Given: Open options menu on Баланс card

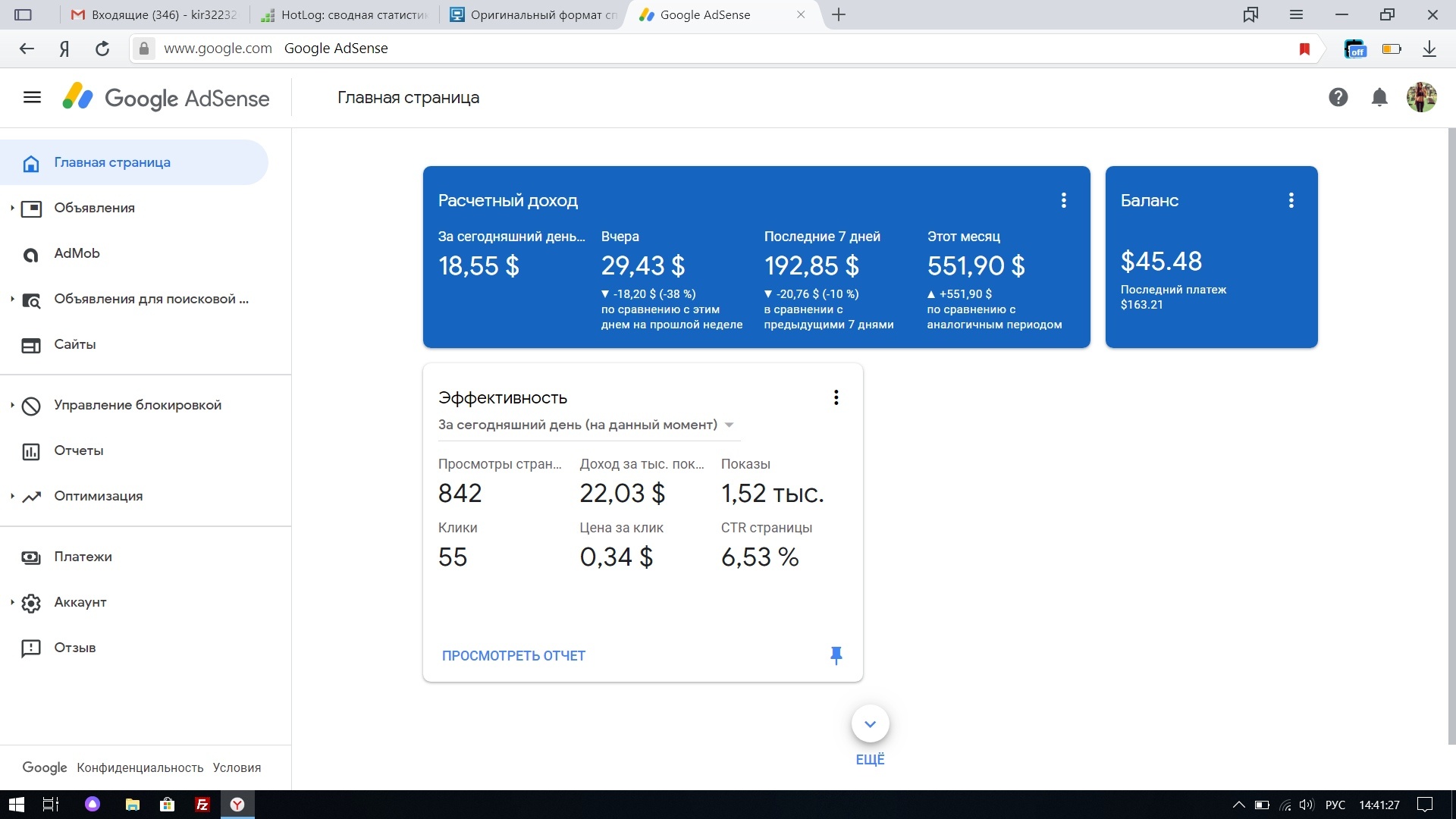Looking at the screenshot, I should 1291,200.
